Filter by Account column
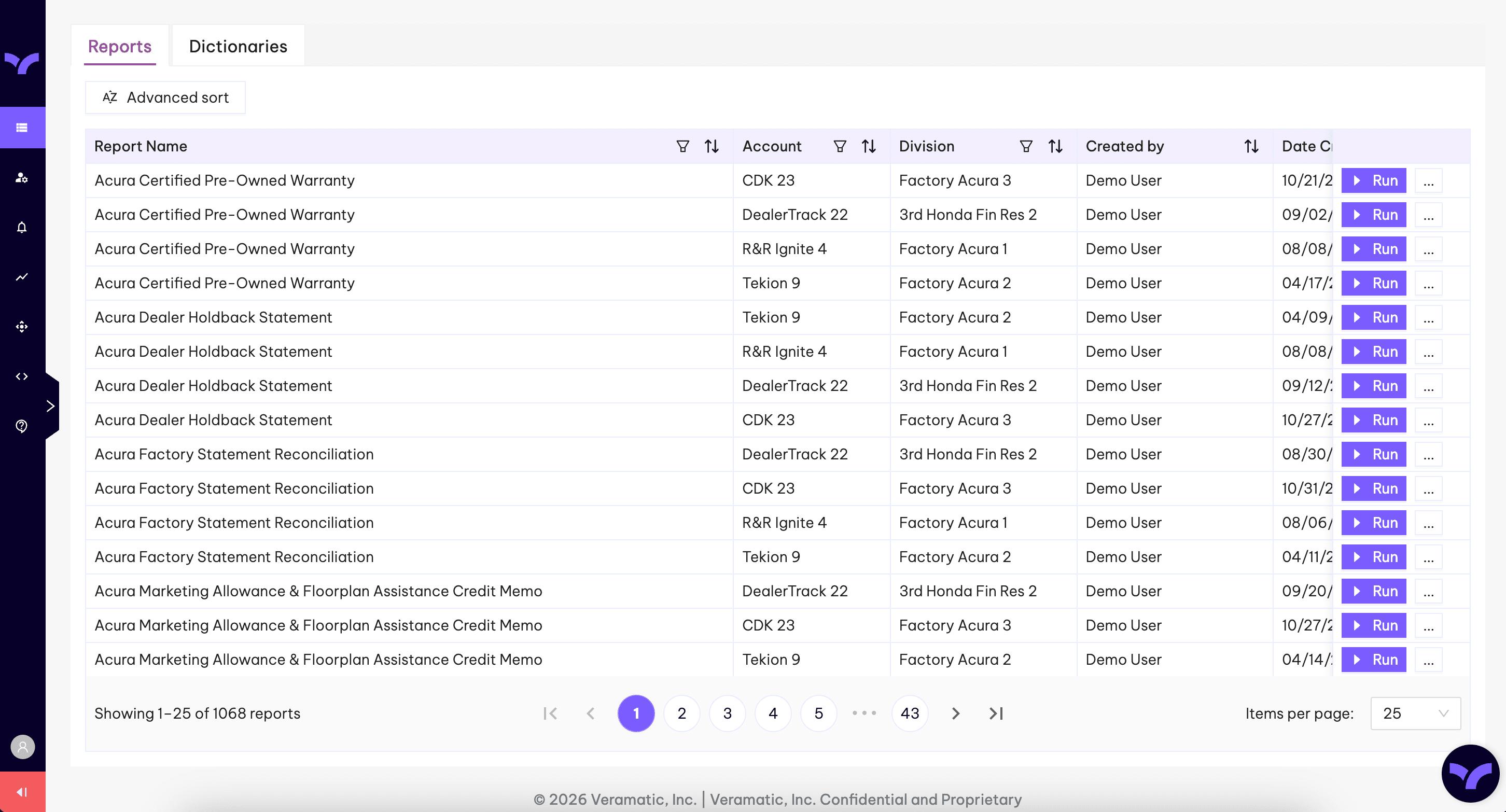This screenshot has height=812, width=1506. pyautogui.click(x=840, y=146)
